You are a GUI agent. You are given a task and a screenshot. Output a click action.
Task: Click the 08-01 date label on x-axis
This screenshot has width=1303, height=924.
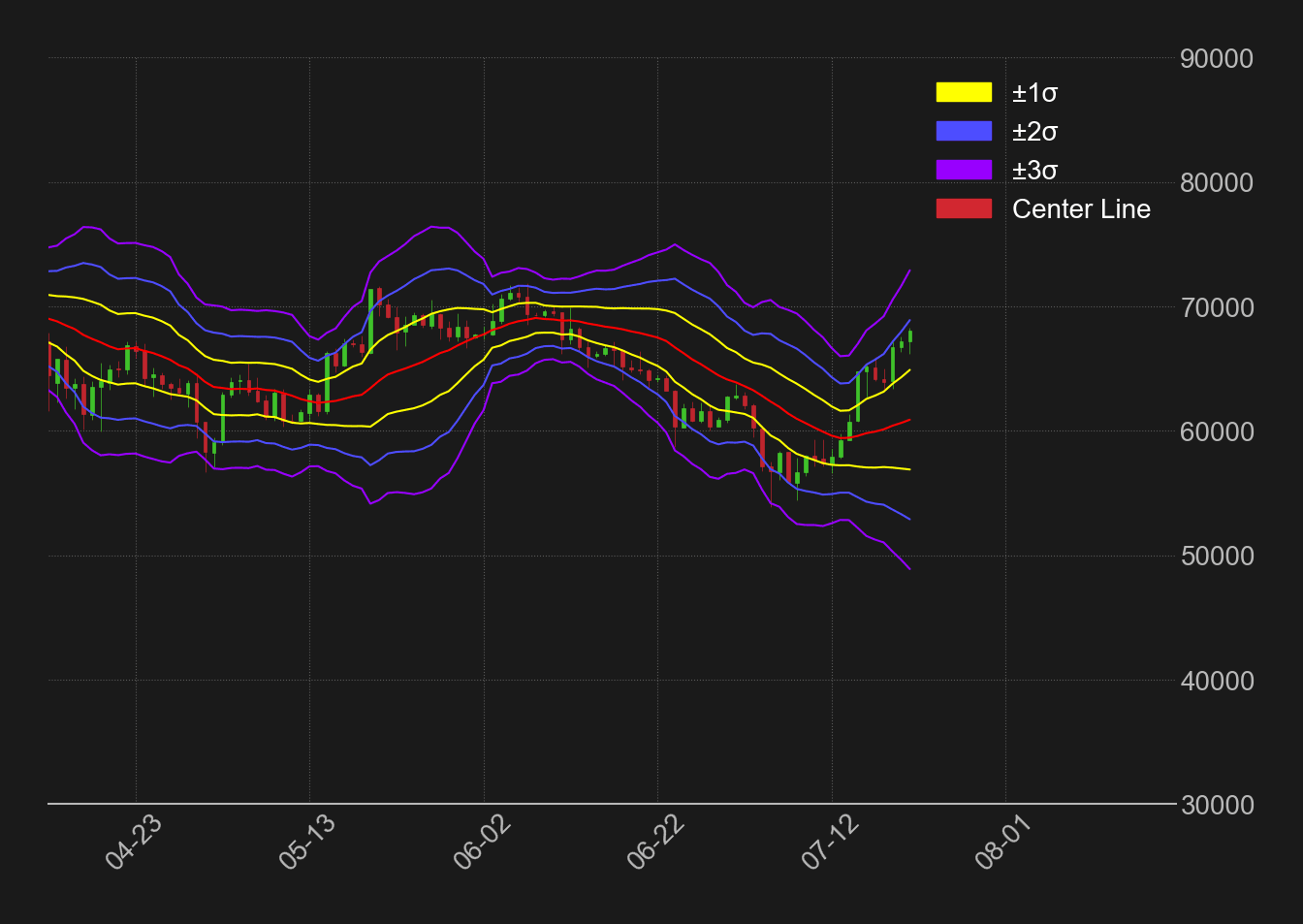(1003, 842)
